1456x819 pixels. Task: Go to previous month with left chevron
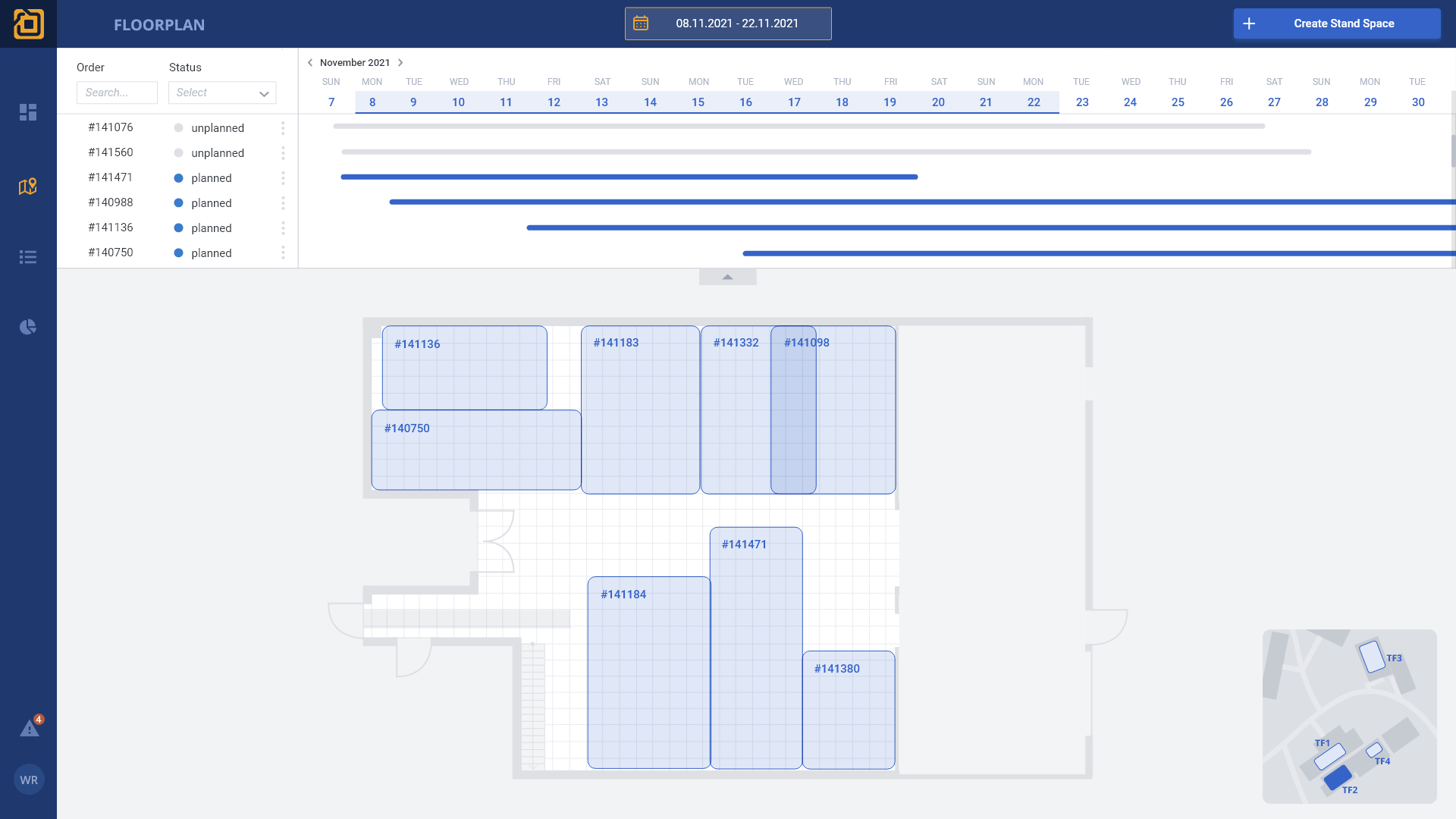[310, 63]
